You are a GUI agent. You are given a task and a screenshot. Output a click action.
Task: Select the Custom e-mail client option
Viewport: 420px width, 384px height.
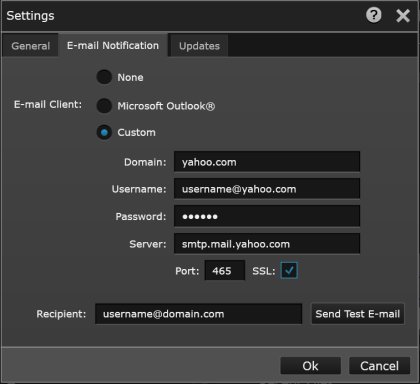[104, 133]
